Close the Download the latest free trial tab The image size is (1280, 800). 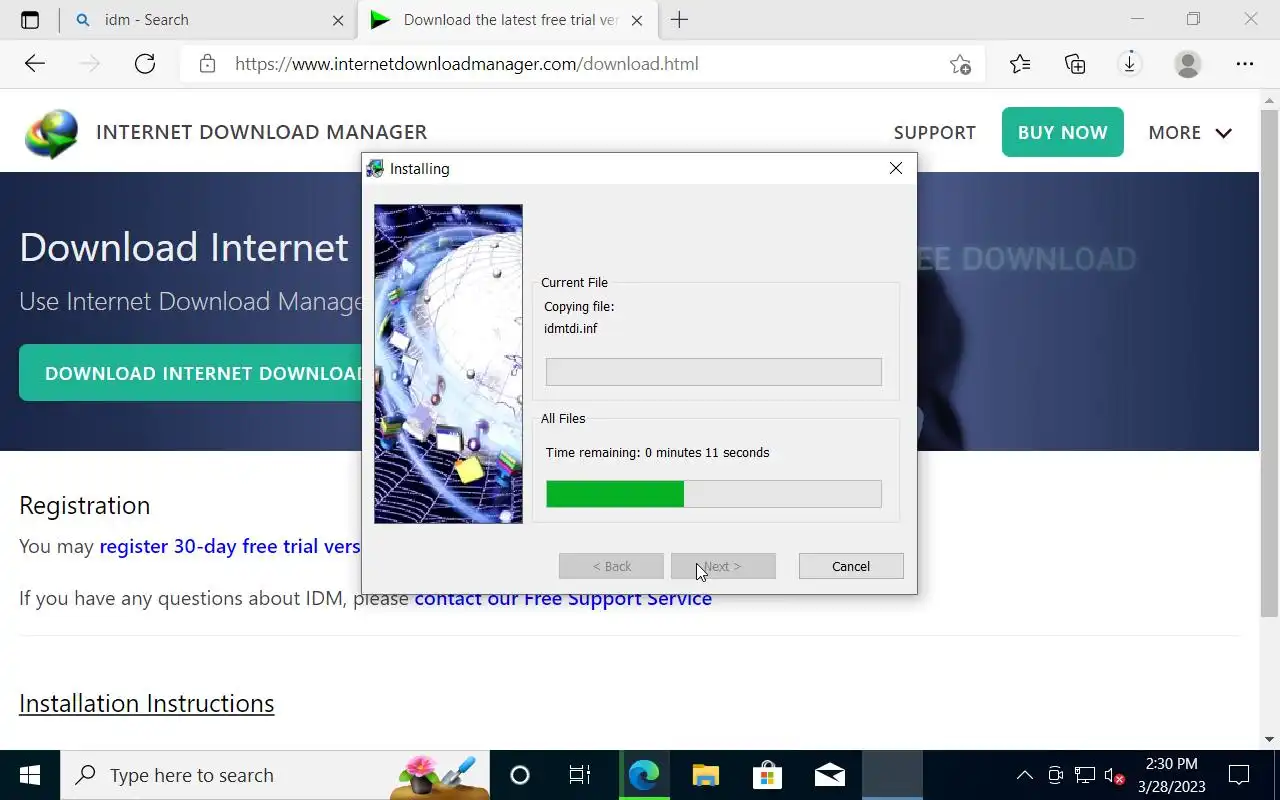click(636, 20)
